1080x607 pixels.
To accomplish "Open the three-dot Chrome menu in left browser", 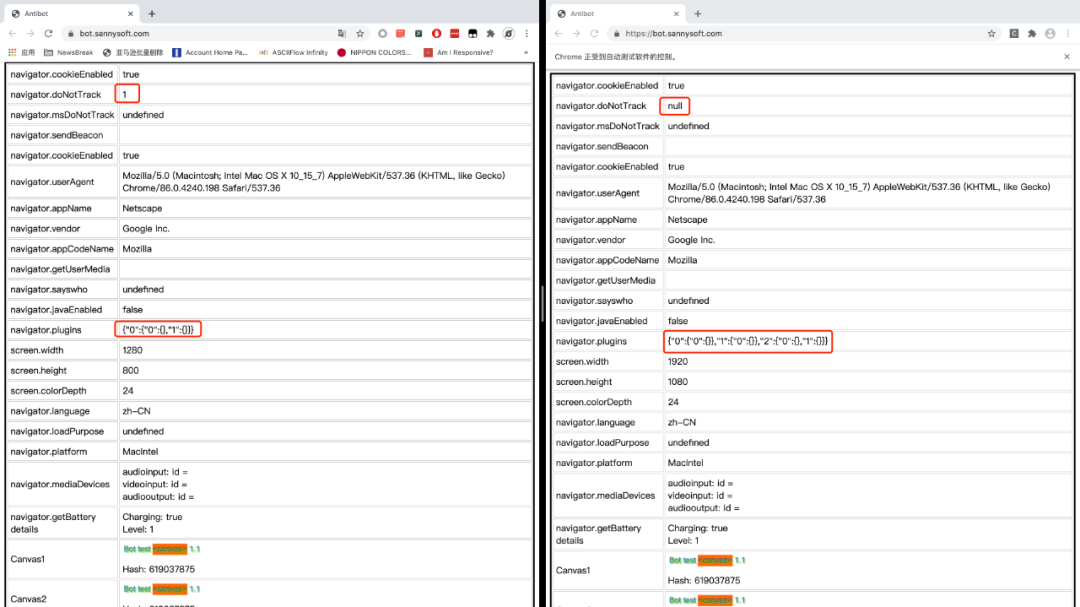I will point(527,33).
